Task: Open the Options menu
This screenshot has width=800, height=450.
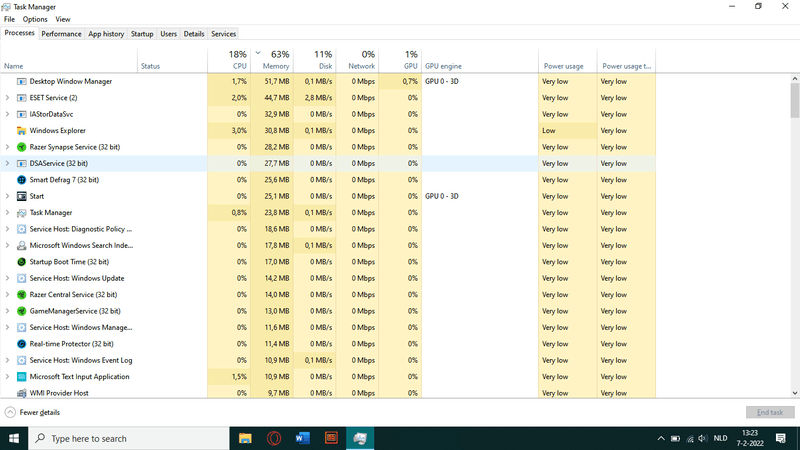Action: (x=35, y=19)
